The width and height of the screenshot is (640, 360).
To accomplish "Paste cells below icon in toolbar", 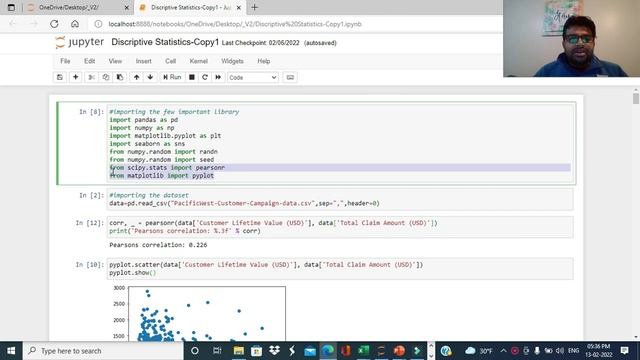I will tap(120, 77).
